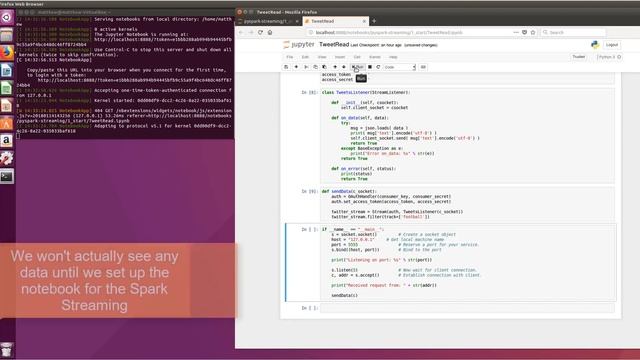Open the View menu in Jupyter
Screen dimensions: 640x360
click(x=322, y=57)
